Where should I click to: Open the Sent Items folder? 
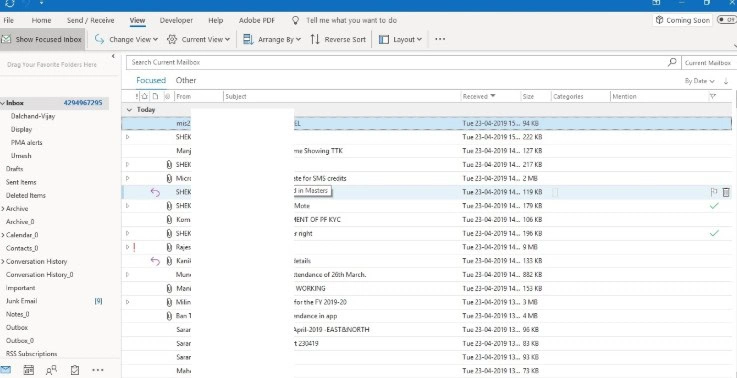pyautogui.click(x=21, y=182)
